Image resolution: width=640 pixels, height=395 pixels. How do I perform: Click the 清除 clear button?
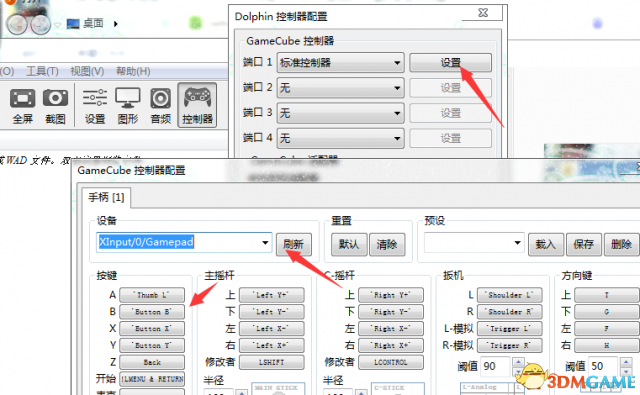387,244
